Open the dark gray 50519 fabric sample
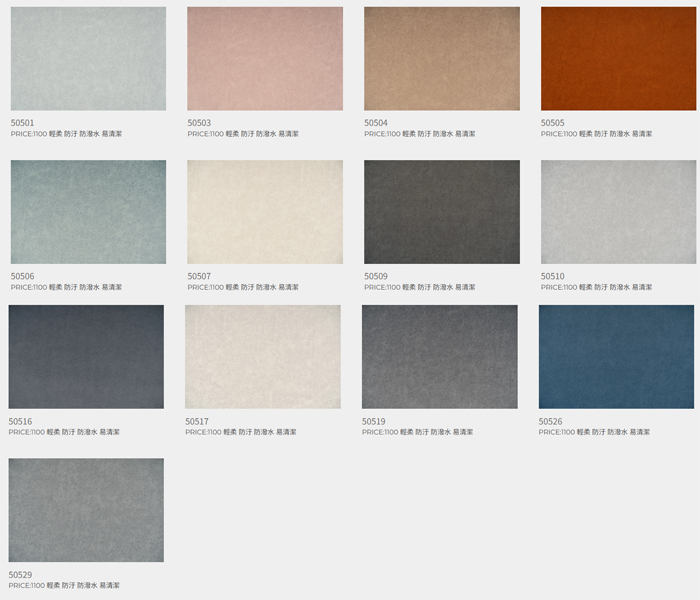700x600 pixels. 440,357
